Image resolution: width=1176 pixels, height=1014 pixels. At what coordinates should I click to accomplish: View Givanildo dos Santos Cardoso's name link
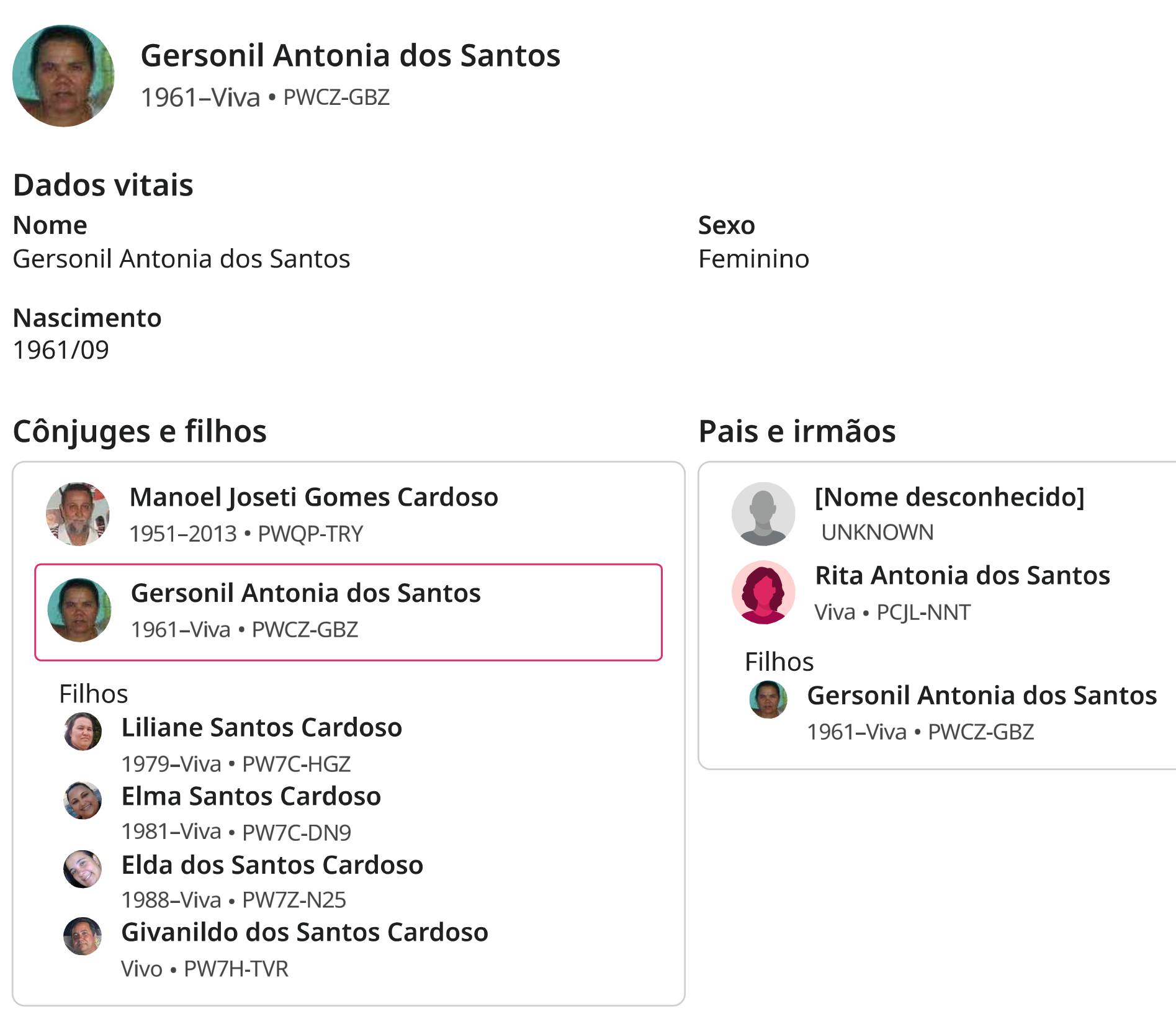(305, 932)
